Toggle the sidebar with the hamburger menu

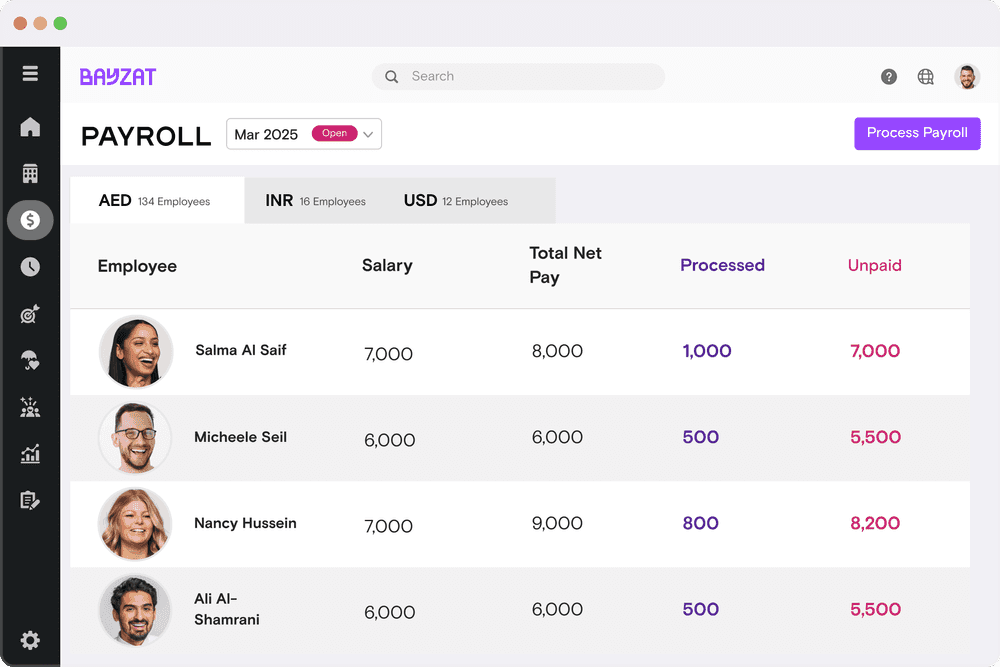[x=30, y=73]
